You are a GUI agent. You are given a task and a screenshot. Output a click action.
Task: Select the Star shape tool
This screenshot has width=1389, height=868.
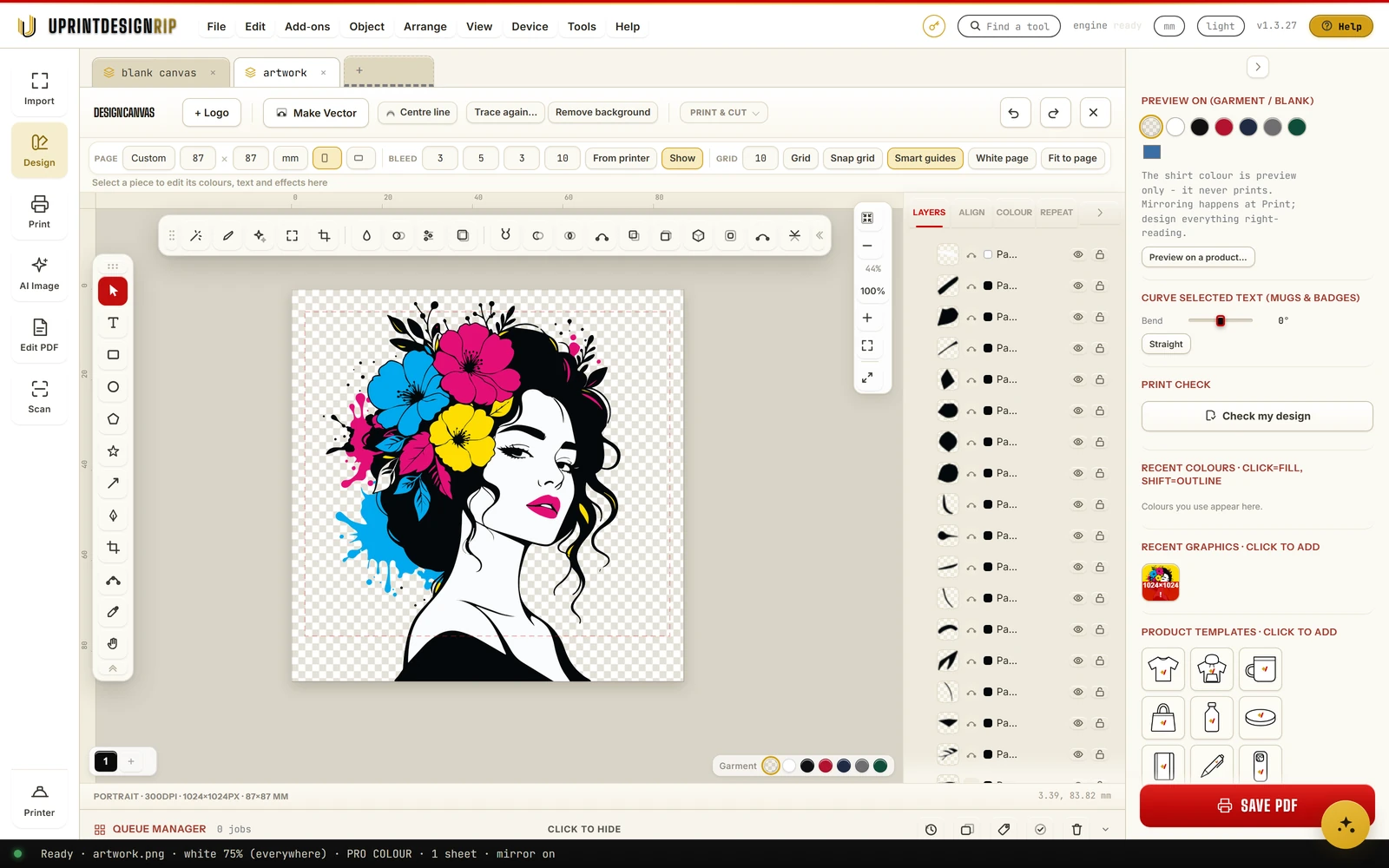coord(113,451)
